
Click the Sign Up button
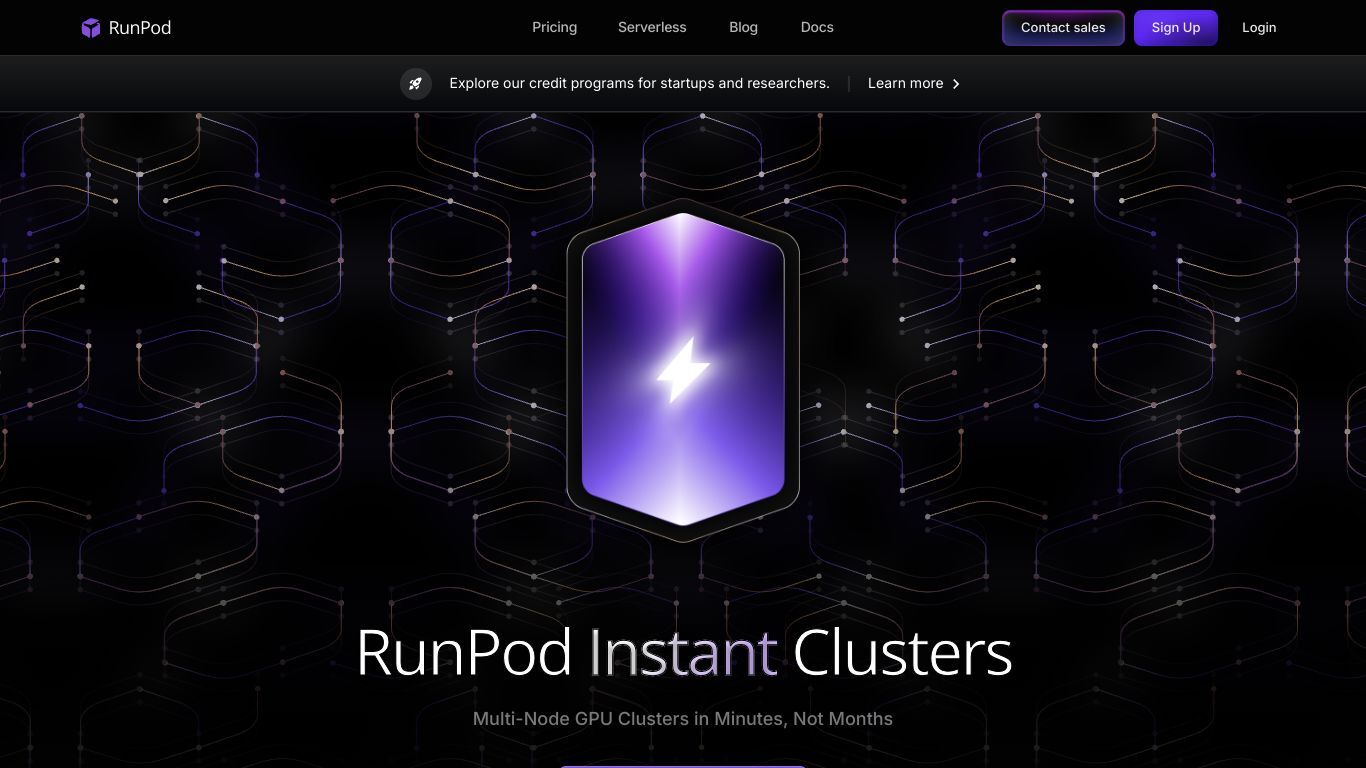(x=1175, y=28)
